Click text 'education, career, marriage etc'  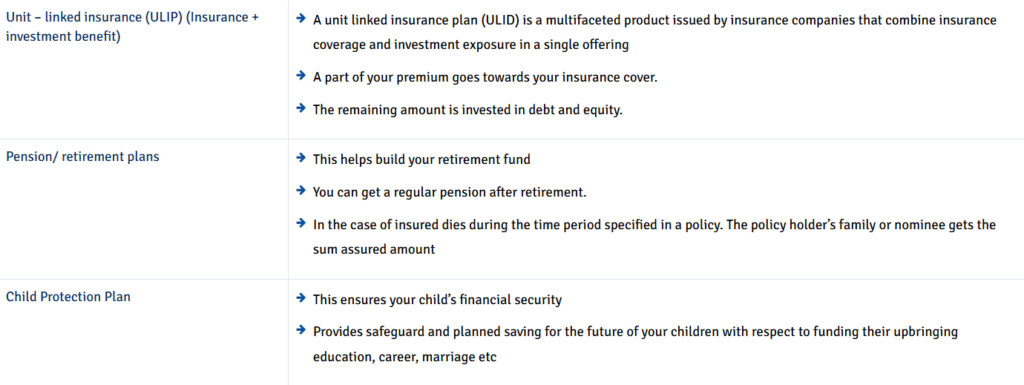405,358
